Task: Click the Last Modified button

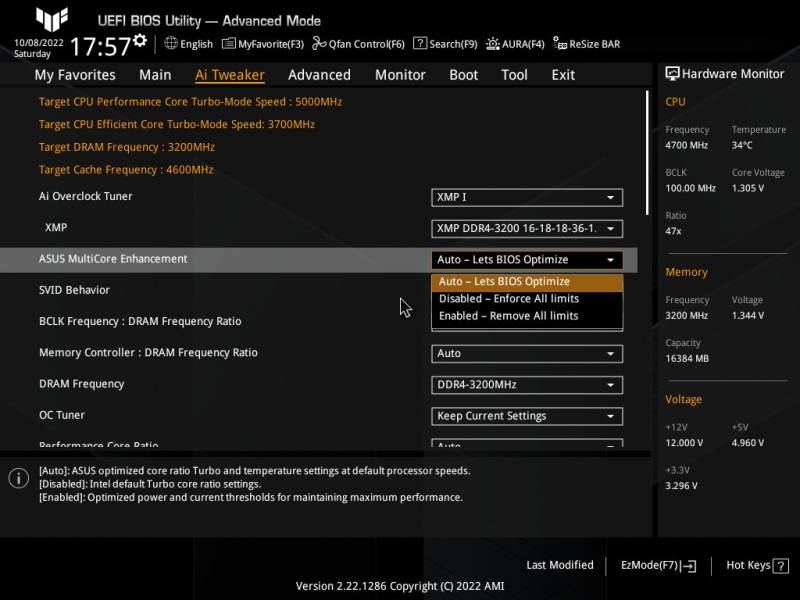Action: tap(560, 565)
